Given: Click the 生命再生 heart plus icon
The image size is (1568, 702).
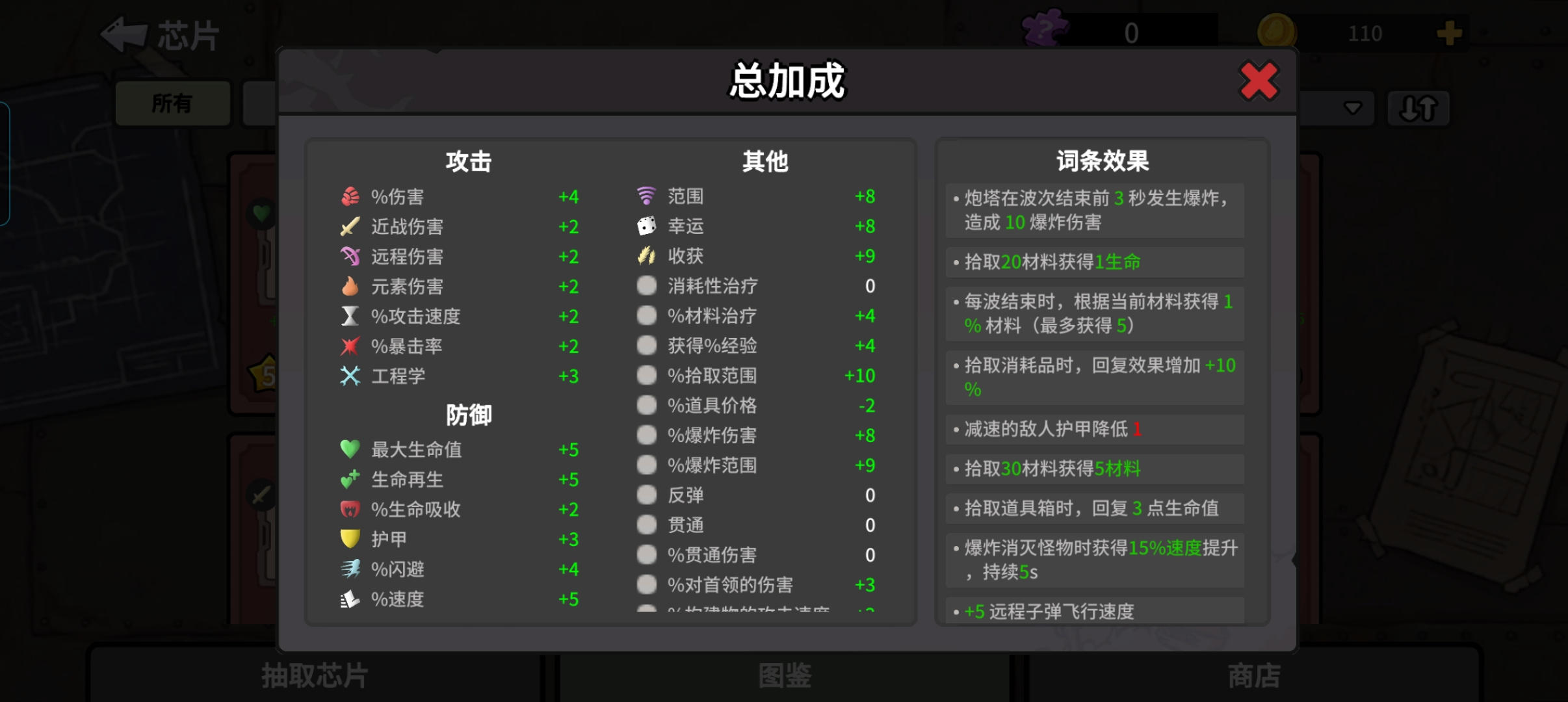Looking at the screenshot, I should 350,479.
